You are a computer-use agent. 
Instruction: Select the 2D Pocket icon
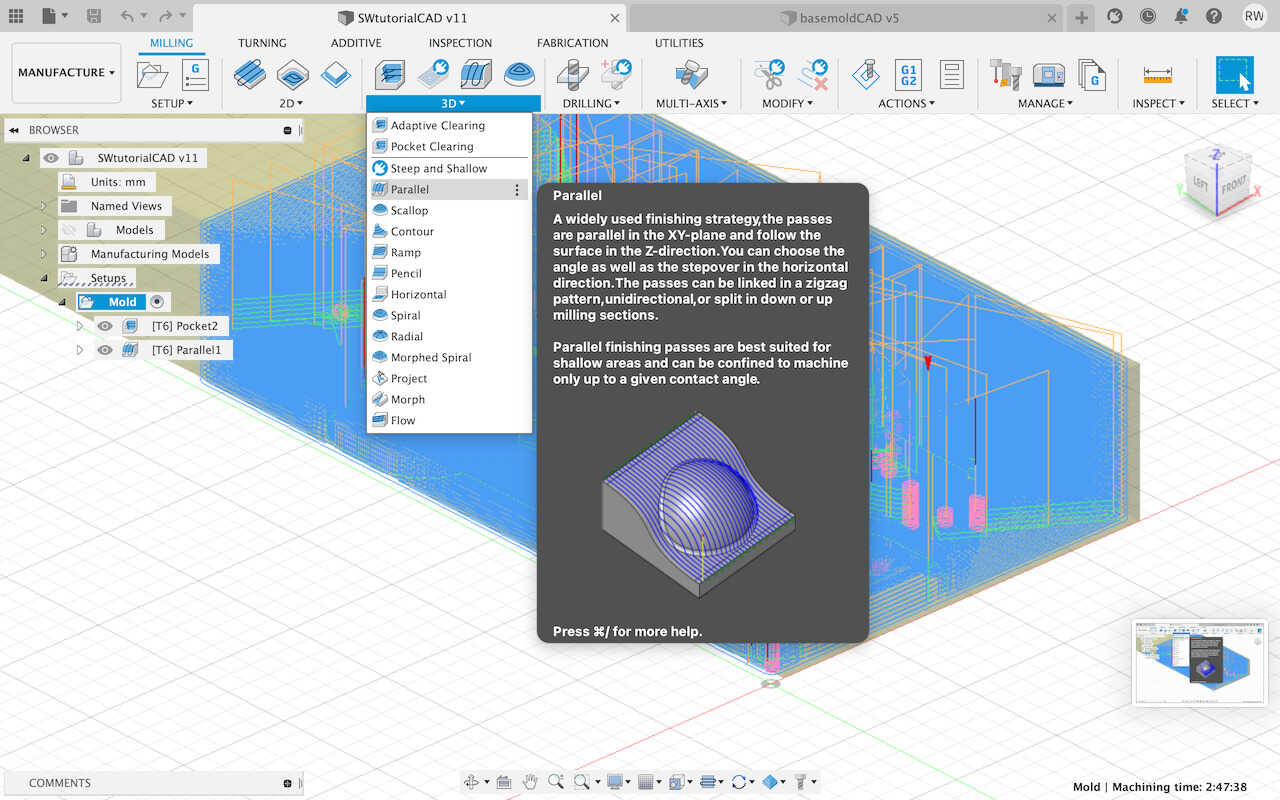293,75
